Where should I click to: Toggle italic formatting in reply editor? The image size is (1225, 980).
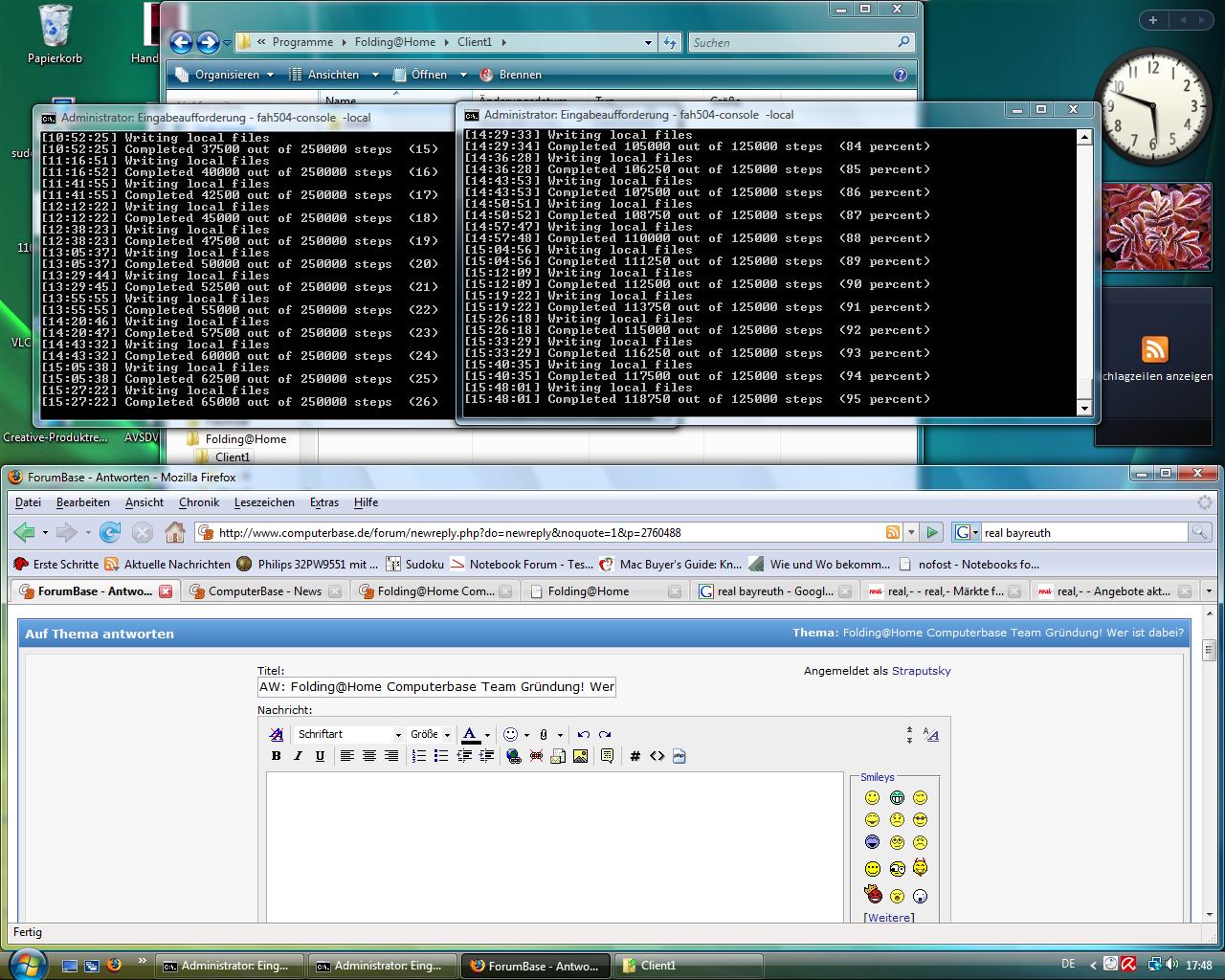(298, 756)
